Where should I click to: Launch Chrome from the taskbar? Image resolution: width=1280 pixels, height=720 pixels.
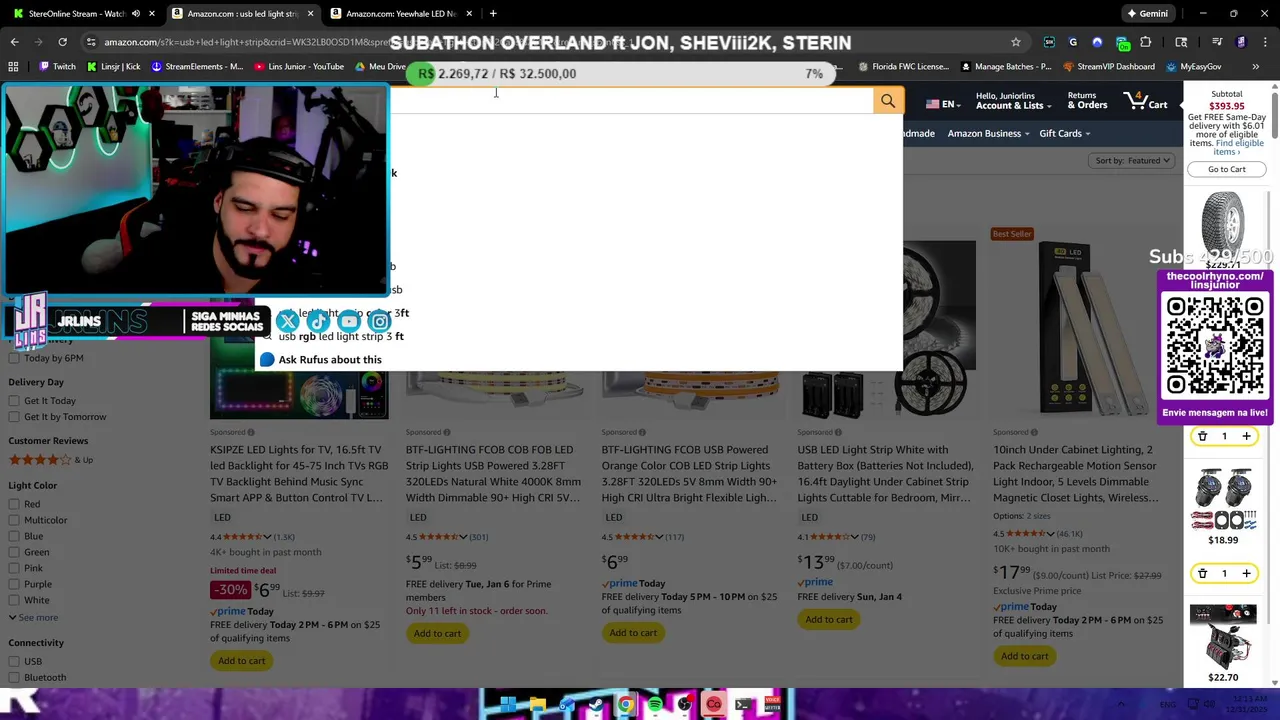[x=625, y=705]
